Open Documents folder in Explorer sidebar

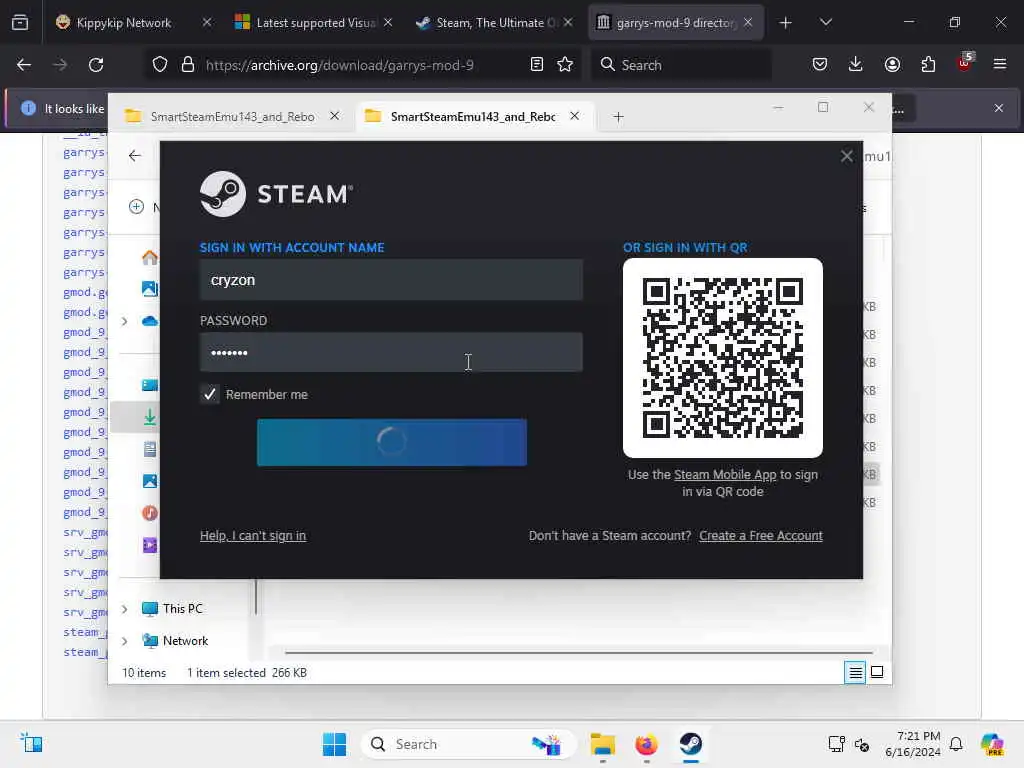click(150, 449)
